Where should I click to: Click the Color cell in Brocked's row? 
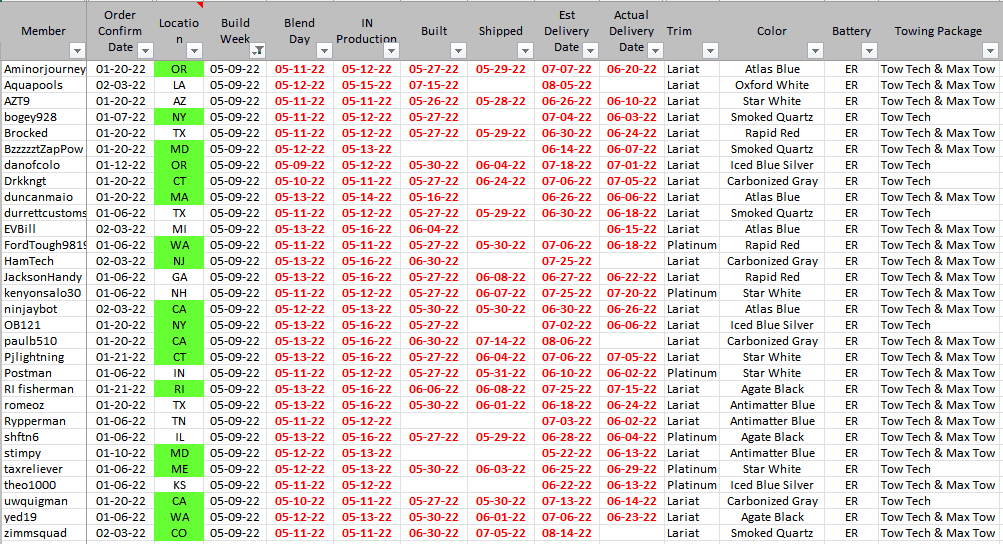tap(771, 133)
